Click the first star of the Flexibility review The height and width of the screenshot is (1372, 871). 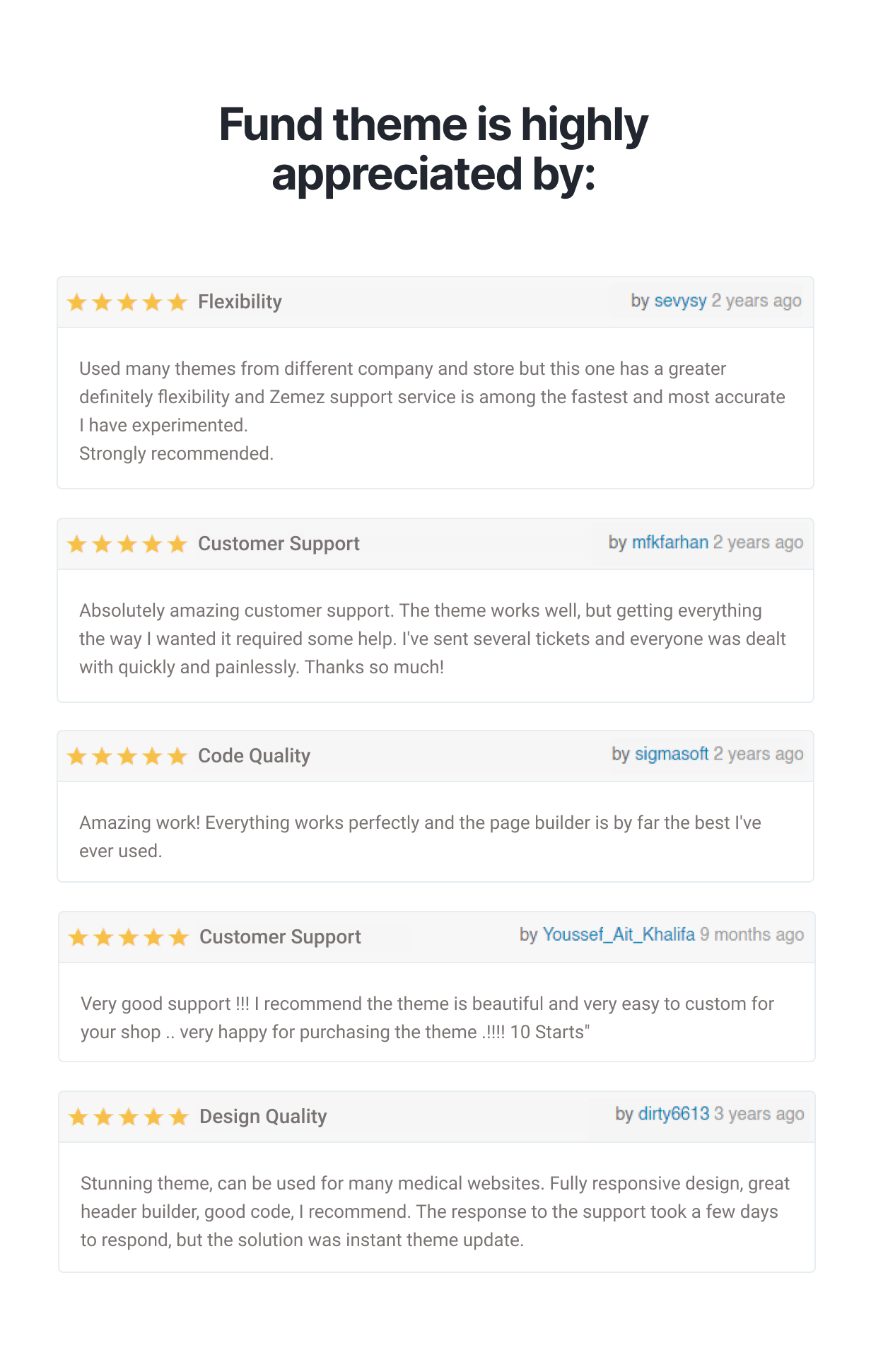tap(76, 303)
